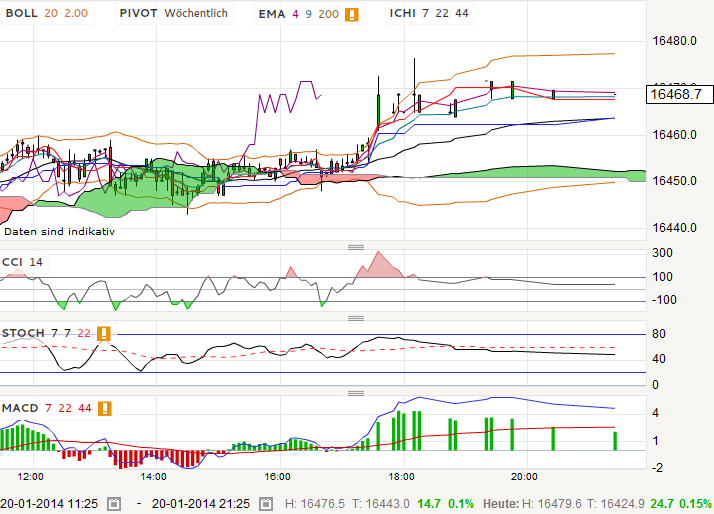Image resolution: width=714 pixels, height=514 pixels.
Task: Click the STOCH 80 scale label
Action: pyautogui.click(x=659, y=334)
